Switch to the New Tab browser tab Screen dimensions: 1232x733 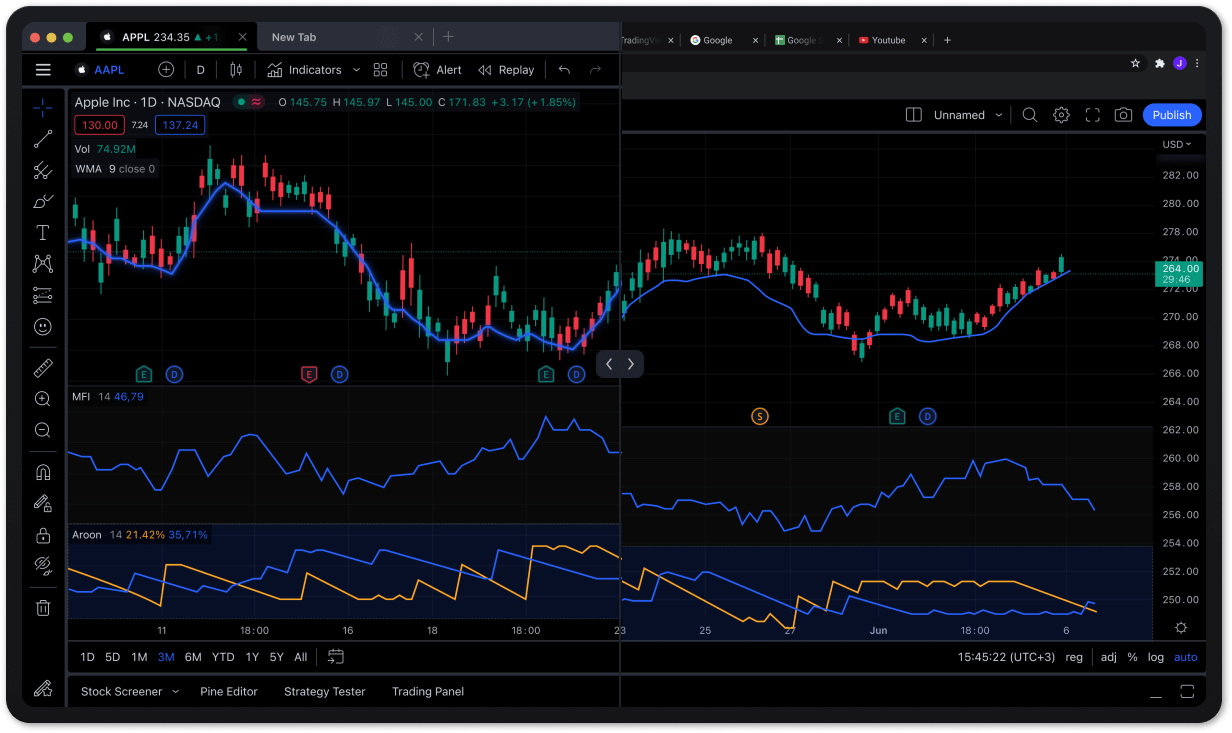pyautogui.click(x=293, y=36)
